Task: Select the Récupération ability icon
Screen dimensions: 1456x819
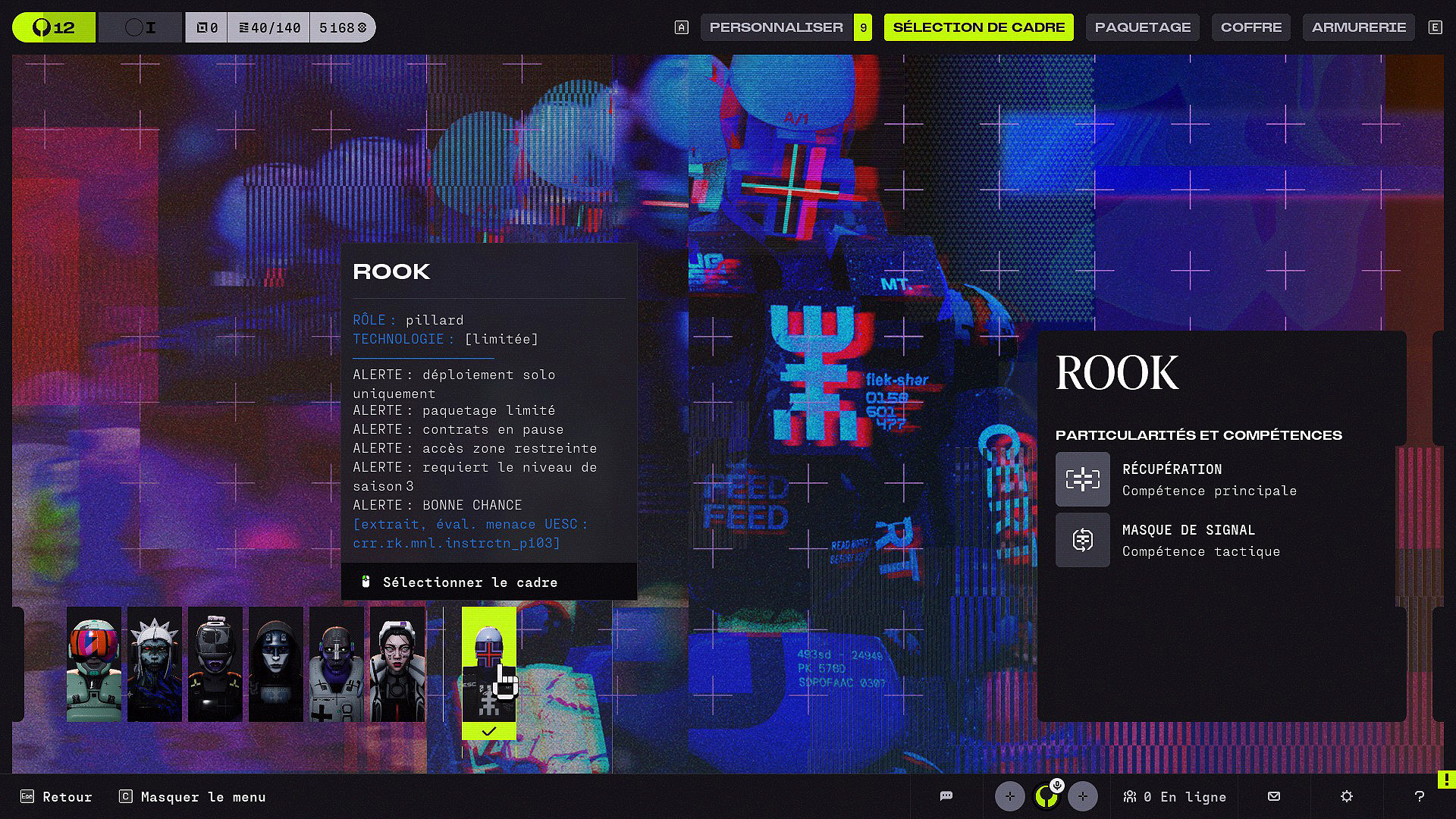Action: pyautogui.click(x=1082, y=479)
